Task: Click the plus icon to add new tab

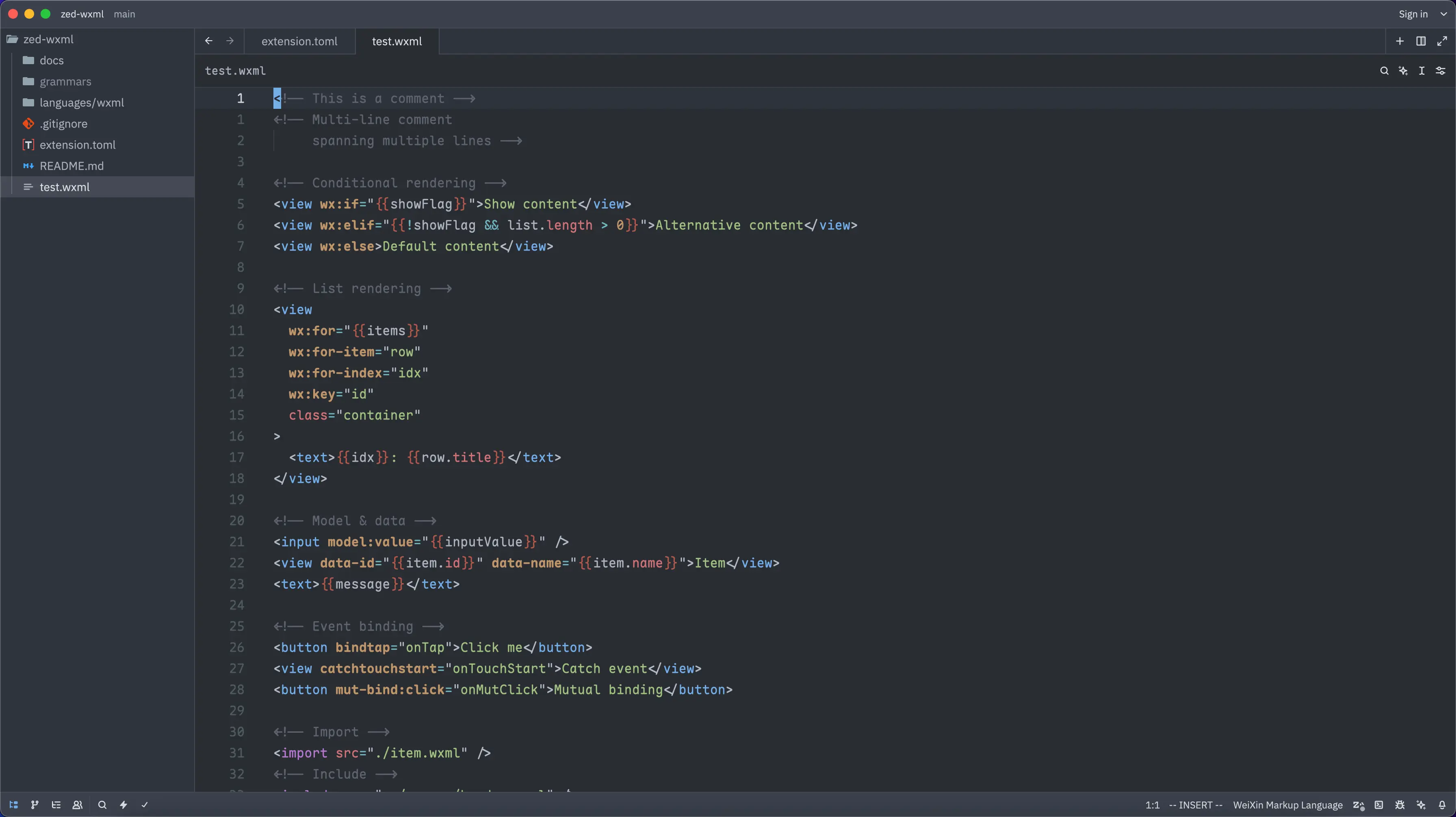Action: pos(1400,41)
